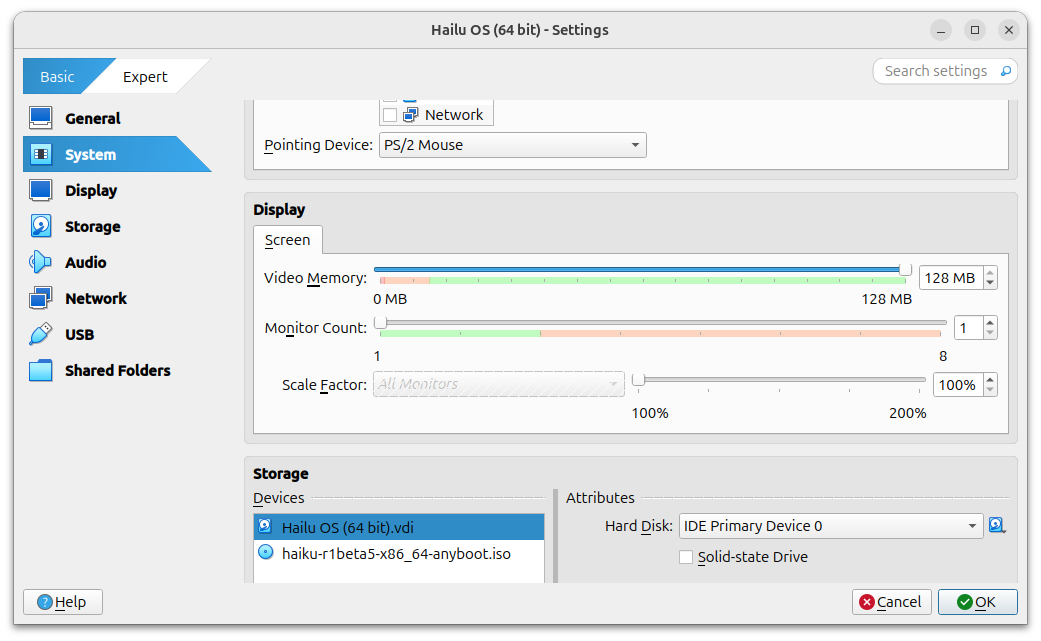The height and width of the screenshot is (641, 1041).
Task: Click the Search settings field
Action: coord(944,71)
